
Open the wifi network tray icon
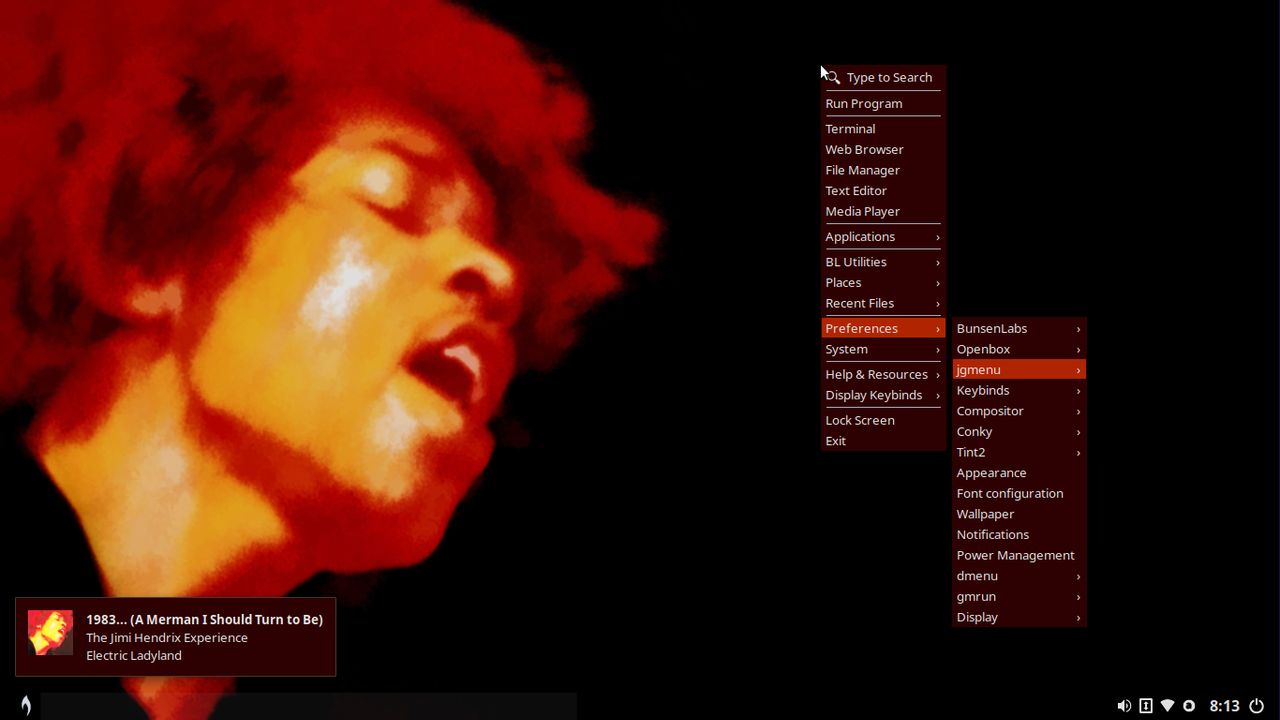click(x=1167, y=706)
